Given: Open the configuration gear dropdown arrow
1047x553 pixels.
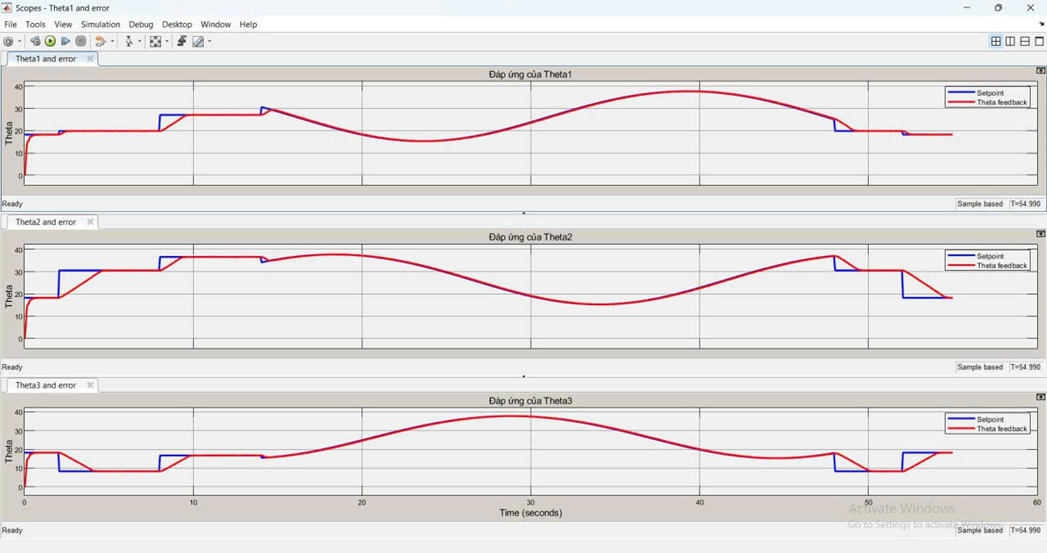Looking at the screenshot, I should (x=19, y=42).
